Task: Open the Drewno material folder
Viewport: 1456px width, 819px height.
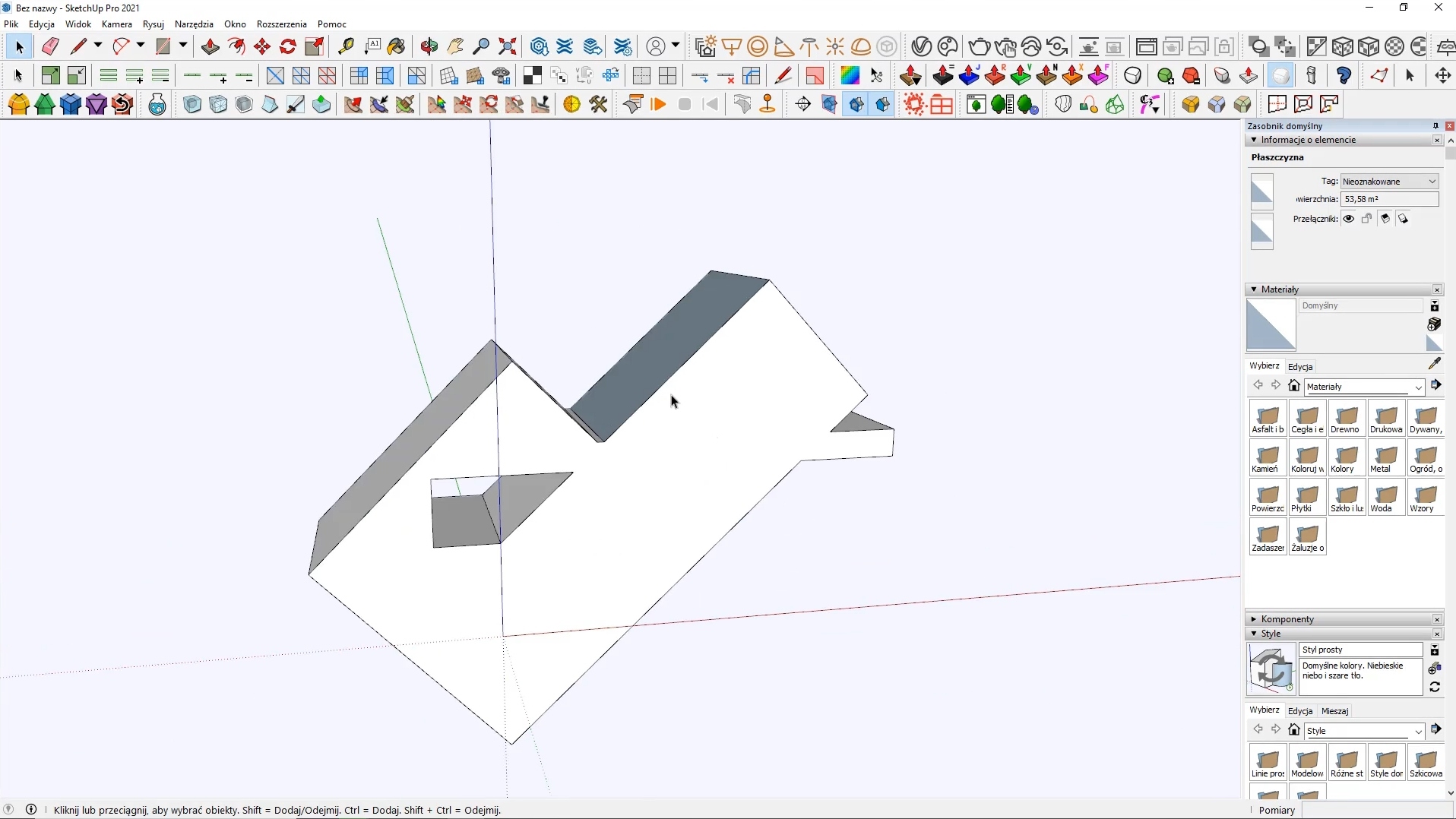Action: coord(1348,419)
